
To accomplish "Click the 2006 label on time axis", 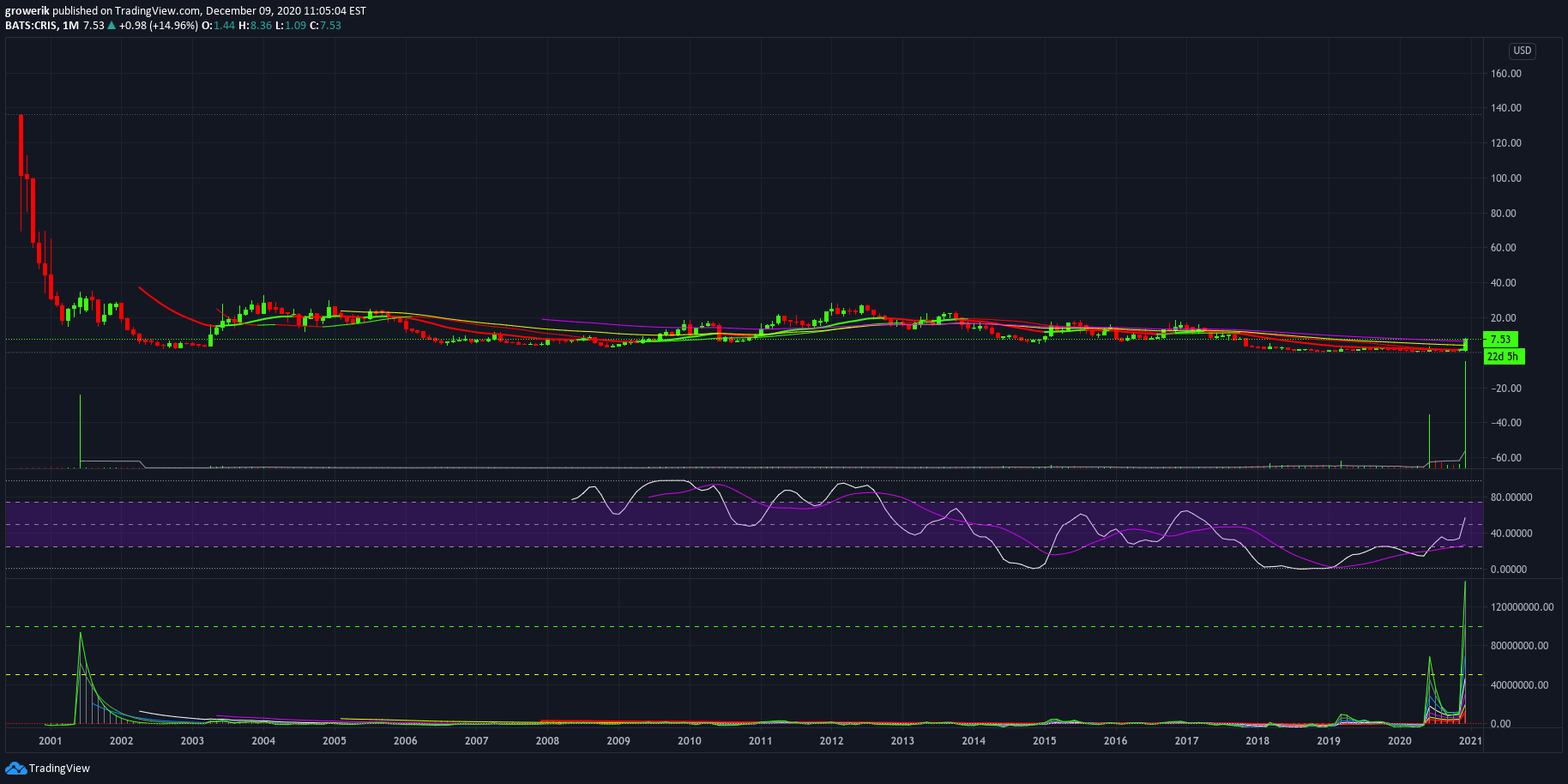I will (406, 741).
